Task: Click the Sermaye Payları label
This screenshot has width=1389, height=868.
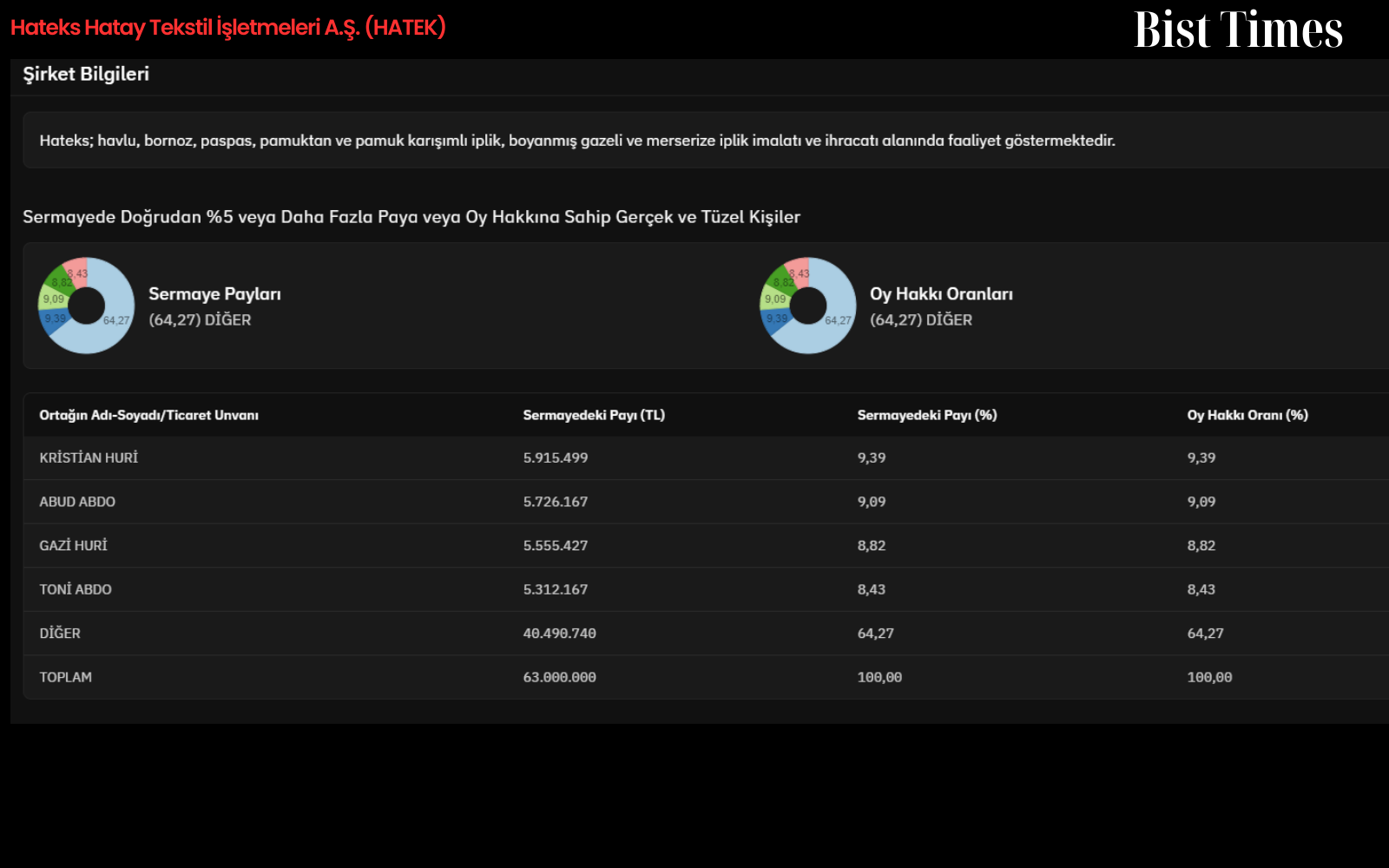Action: click(214, 294)
